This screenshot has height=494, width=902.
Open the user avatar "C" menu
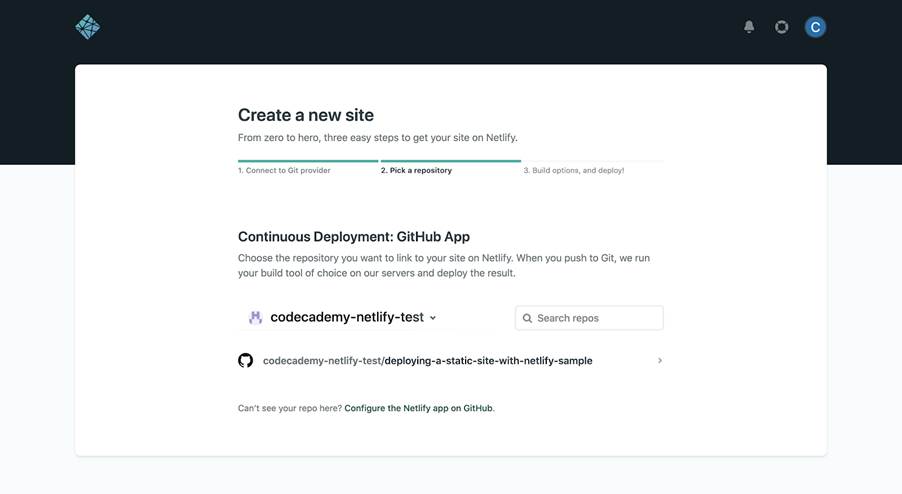point(815,27)
